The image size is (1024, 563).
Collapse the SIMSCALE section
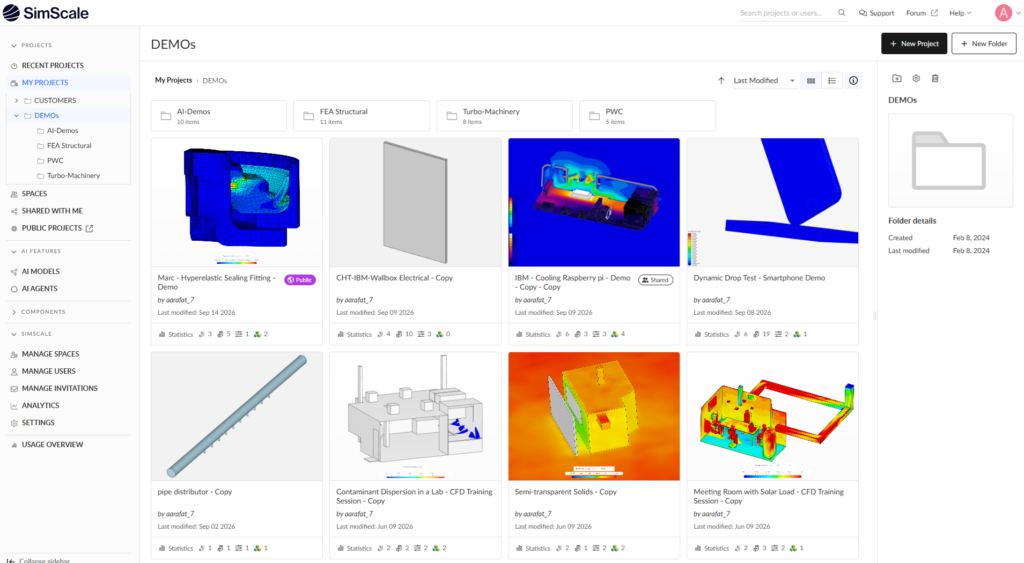(14, 334)
